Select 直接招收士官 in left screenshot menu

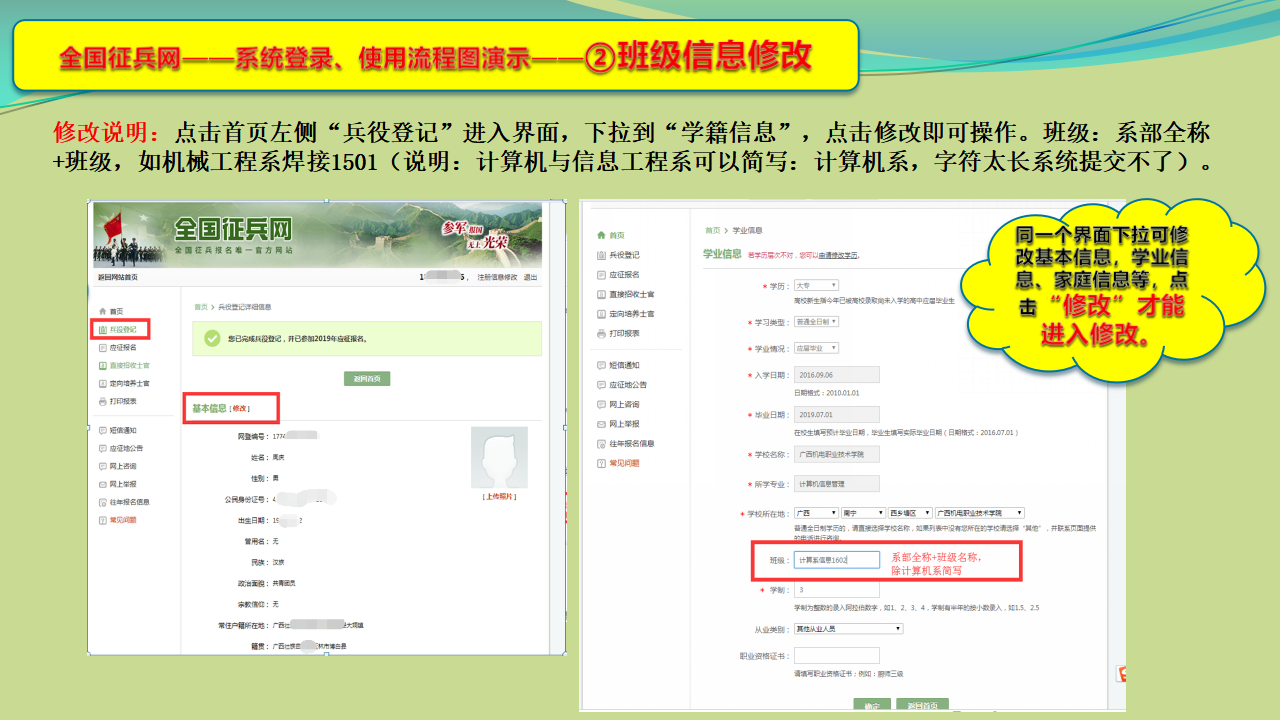[129, 366]
